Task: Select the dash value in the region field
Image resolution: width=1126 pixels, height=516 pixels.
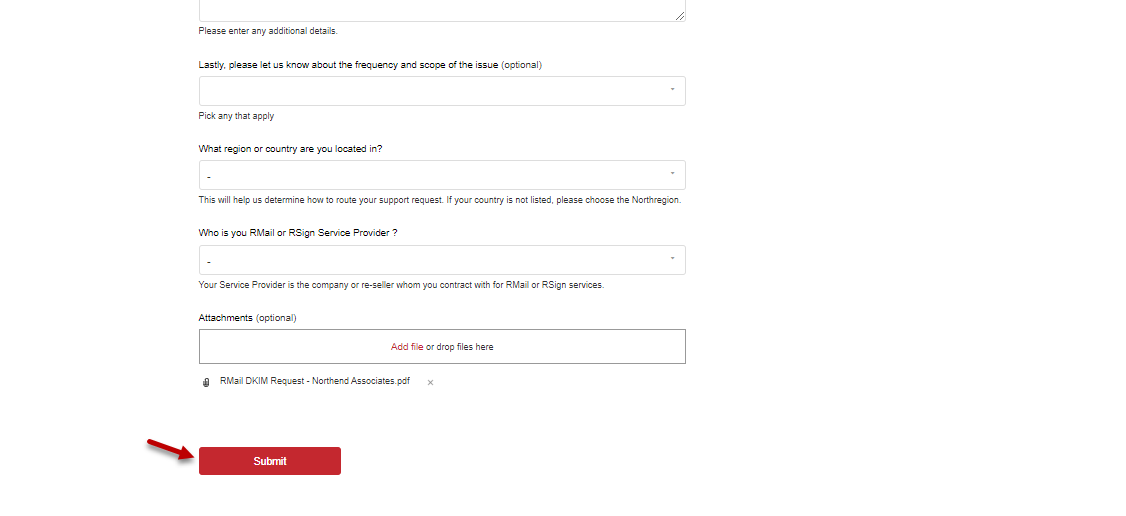Action: tap(208, 177)
